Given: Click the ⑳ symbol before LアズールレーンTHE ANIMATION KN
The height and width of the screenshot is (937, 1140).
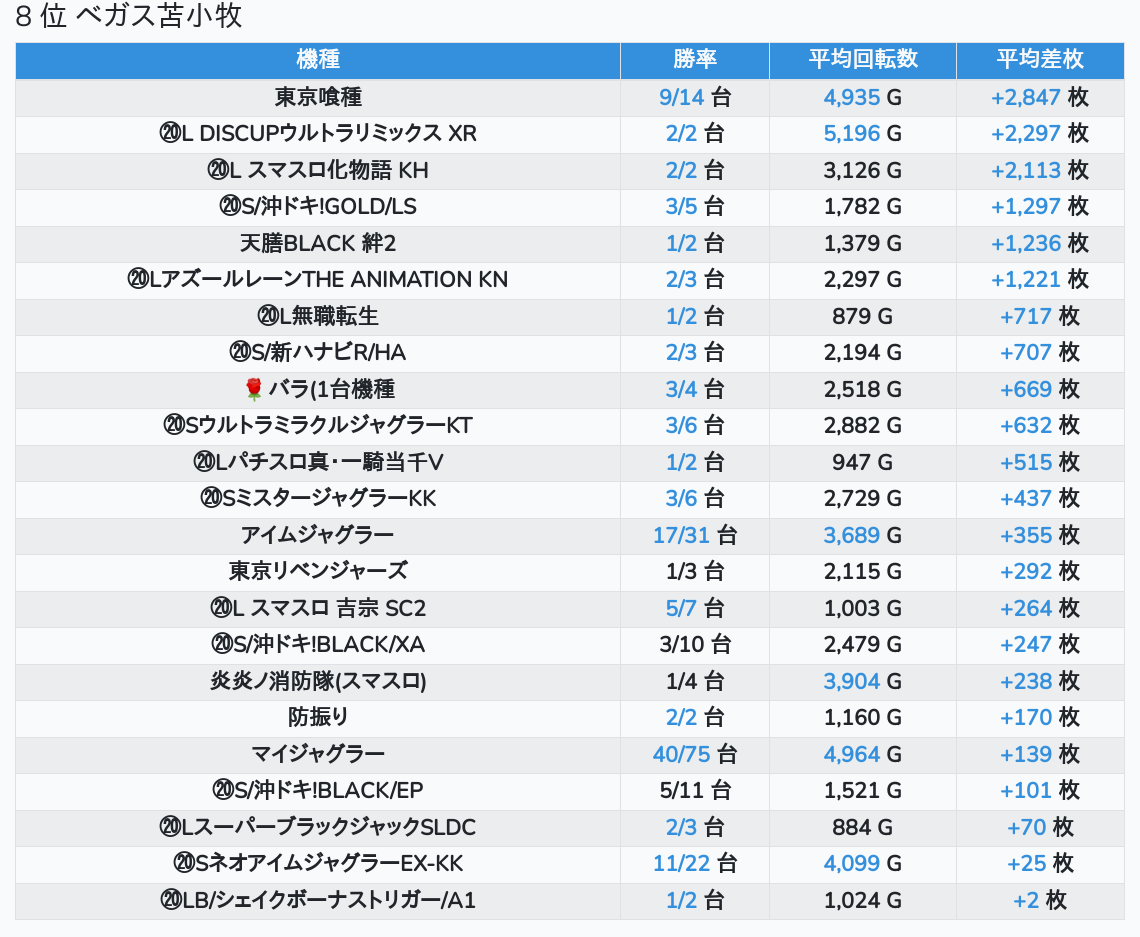Looking at the screenshot, I should tap(138, 279).
